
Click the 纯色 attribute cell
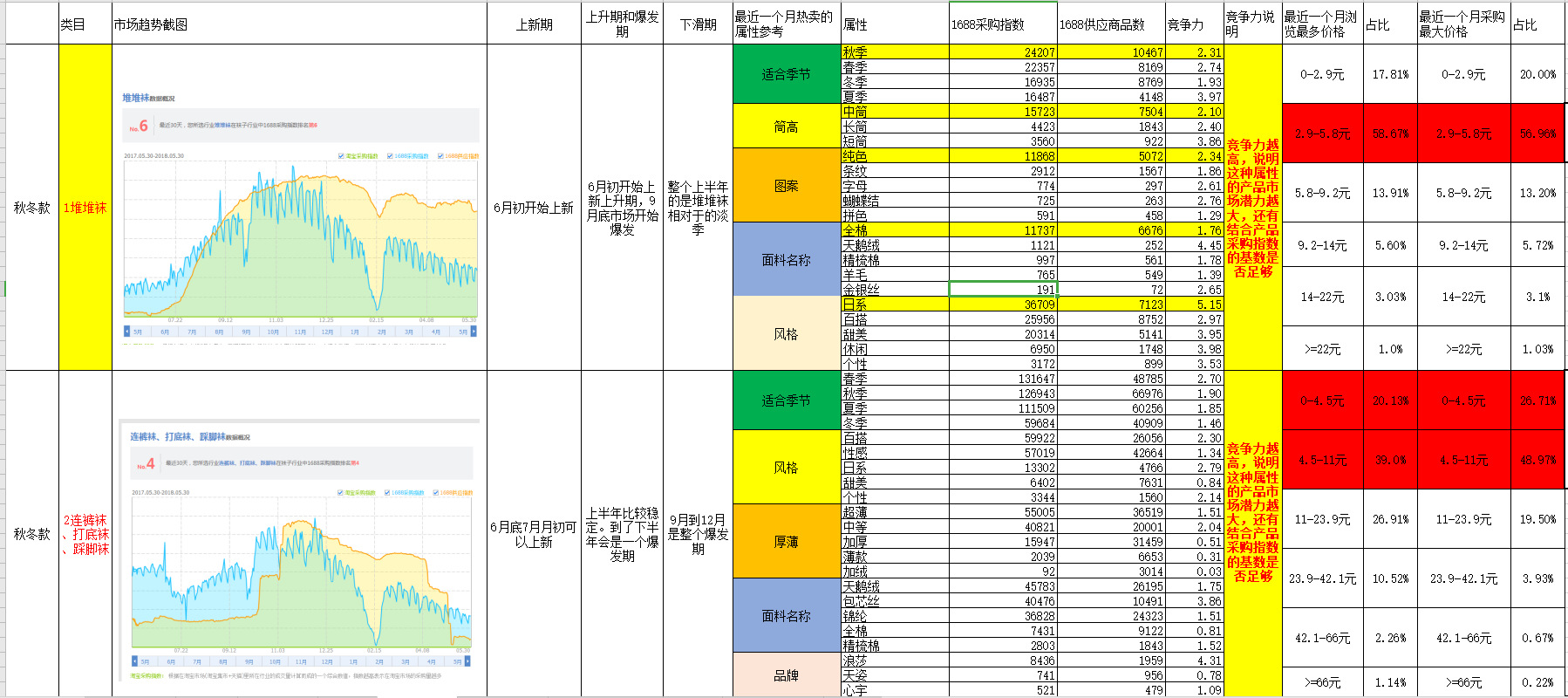coord(895,156)
